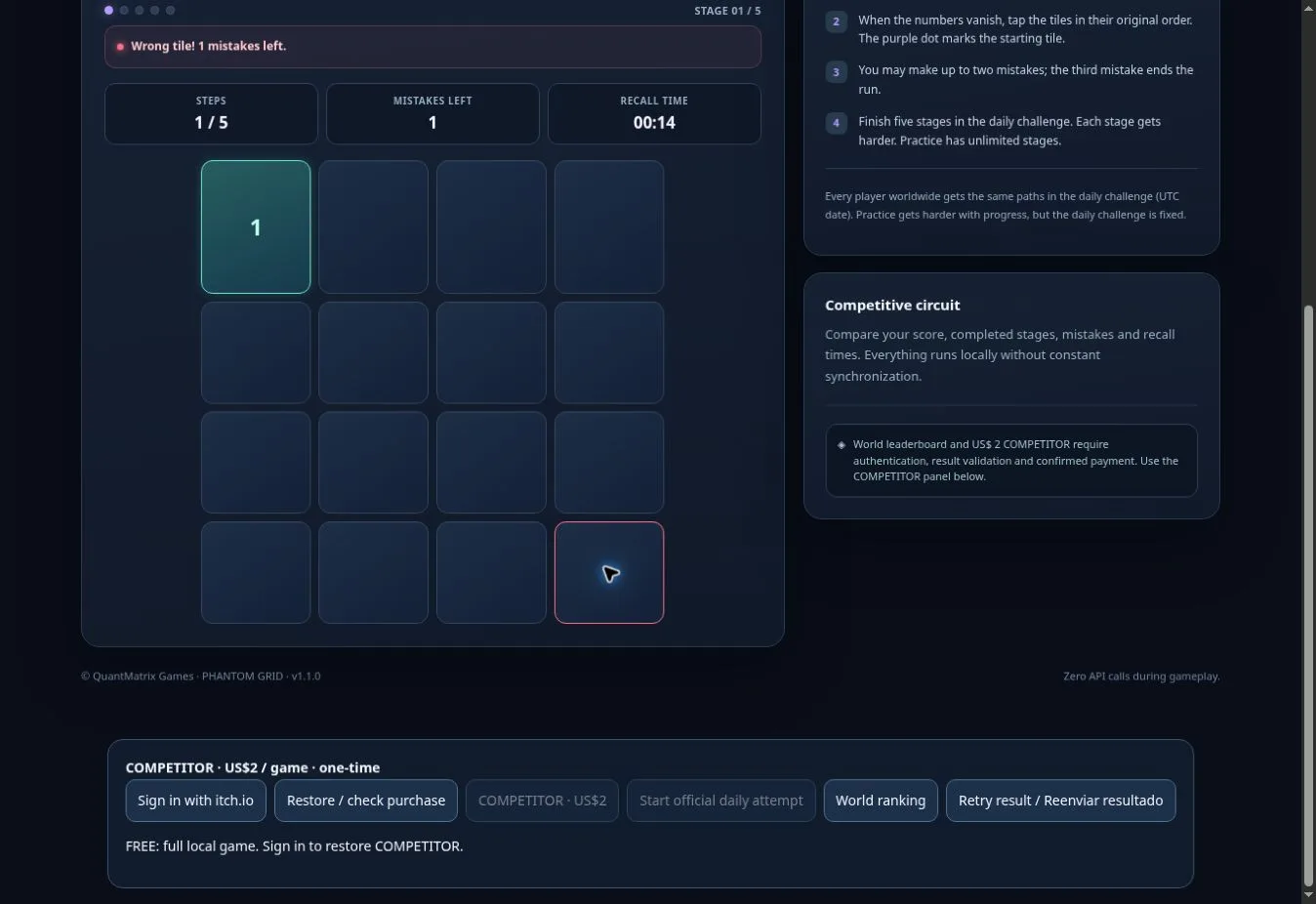Click the scrollbar down arrow
This screenshot has height=904, width=1316.
1309,895
